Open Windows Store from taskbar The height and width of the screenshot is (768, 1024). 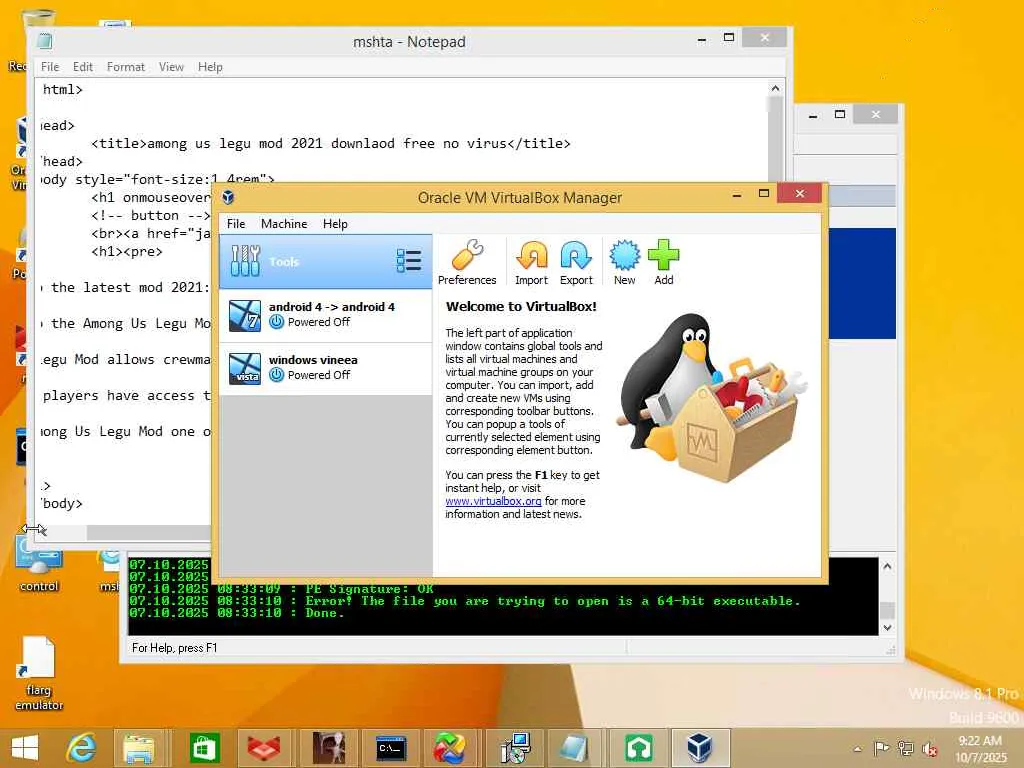(204, 748)
